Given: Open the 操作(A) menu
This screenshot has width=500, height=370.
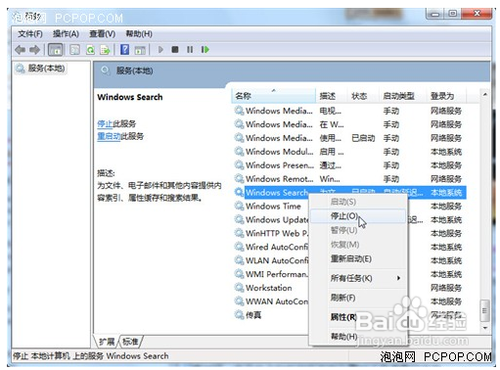Looking at the screenshot, I should 66,34.
